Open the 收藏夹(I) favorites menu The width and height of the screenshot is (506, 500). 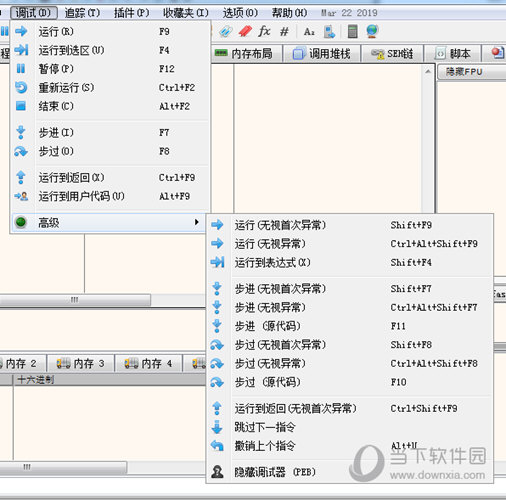186,13
